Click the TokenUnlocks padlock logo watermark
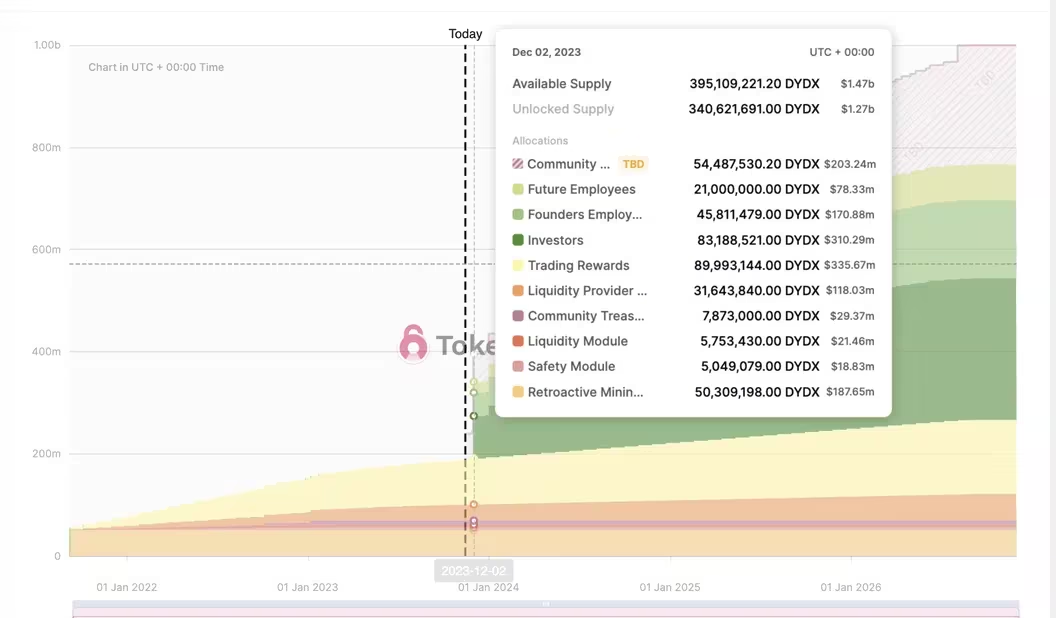 click(413, 344)
